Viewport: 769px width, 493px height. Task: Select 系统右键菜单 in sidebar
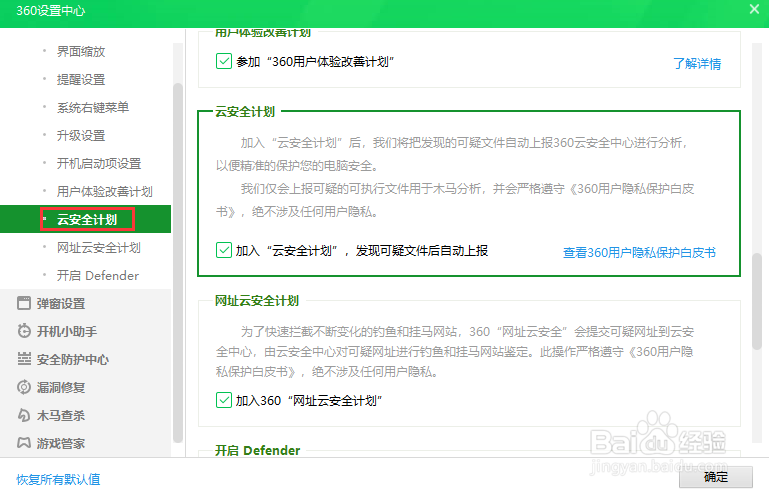tap(93, 107)
